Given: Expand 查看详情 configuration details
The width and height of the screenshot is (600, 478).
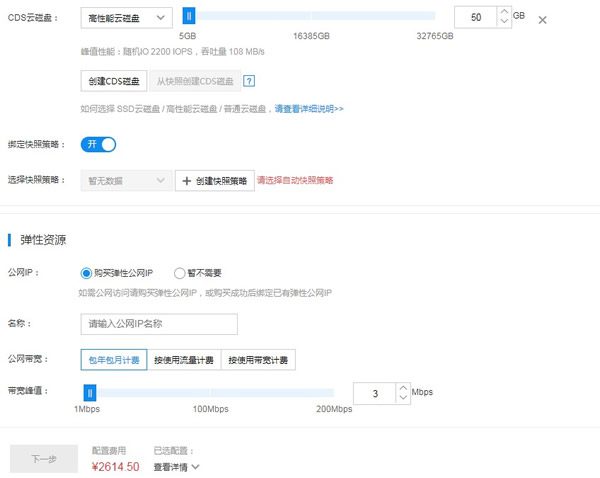Looking at the screenshot, I should click(176, 466).
